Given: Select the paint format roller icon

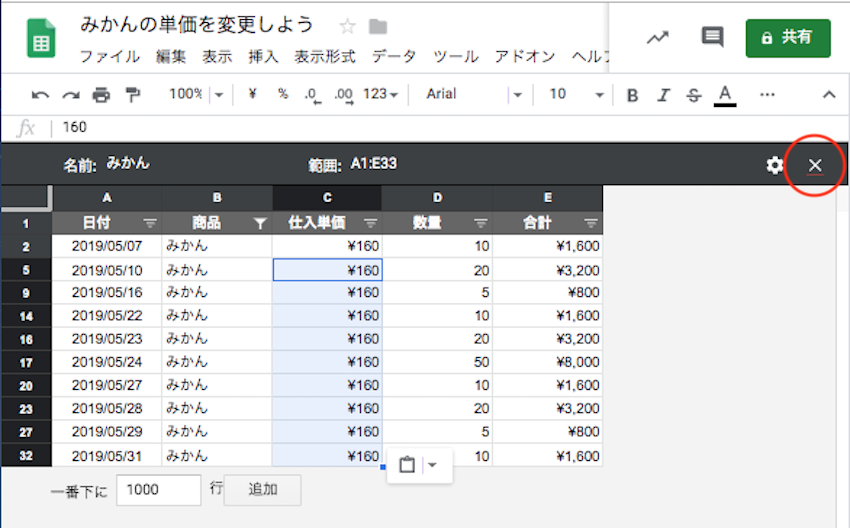Looking at the screenshot, I should pos(132,95).
